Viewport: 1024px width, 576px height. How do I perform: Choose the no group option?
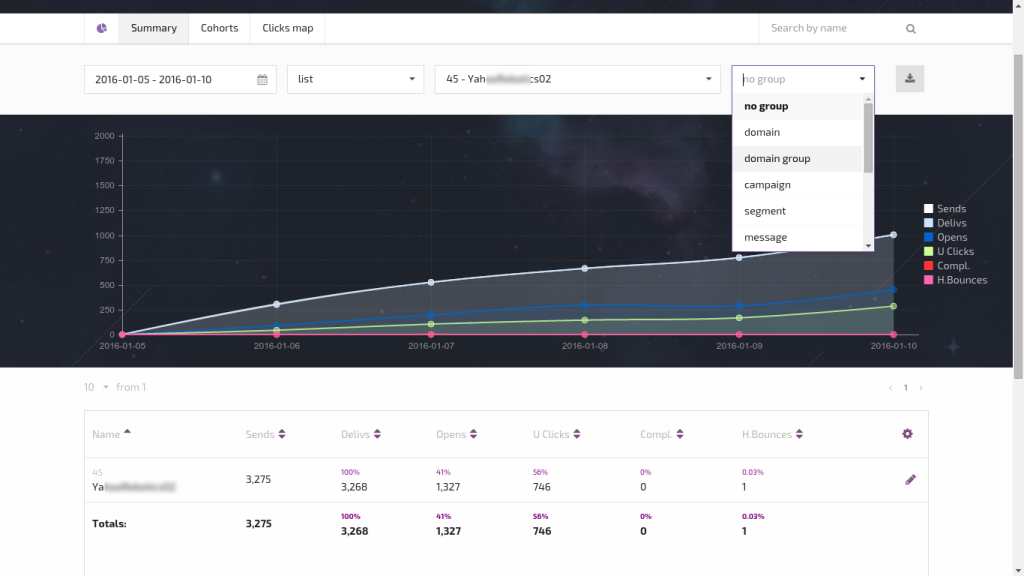pyautogui.click(x=798, y=106)
